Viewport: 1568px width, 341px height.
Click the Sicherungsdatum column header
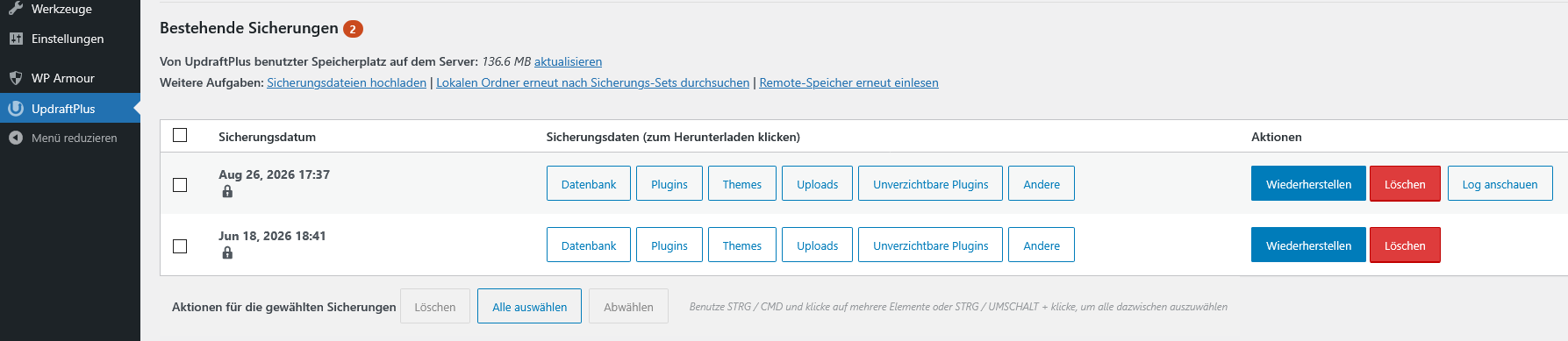[x=267, y=137]
